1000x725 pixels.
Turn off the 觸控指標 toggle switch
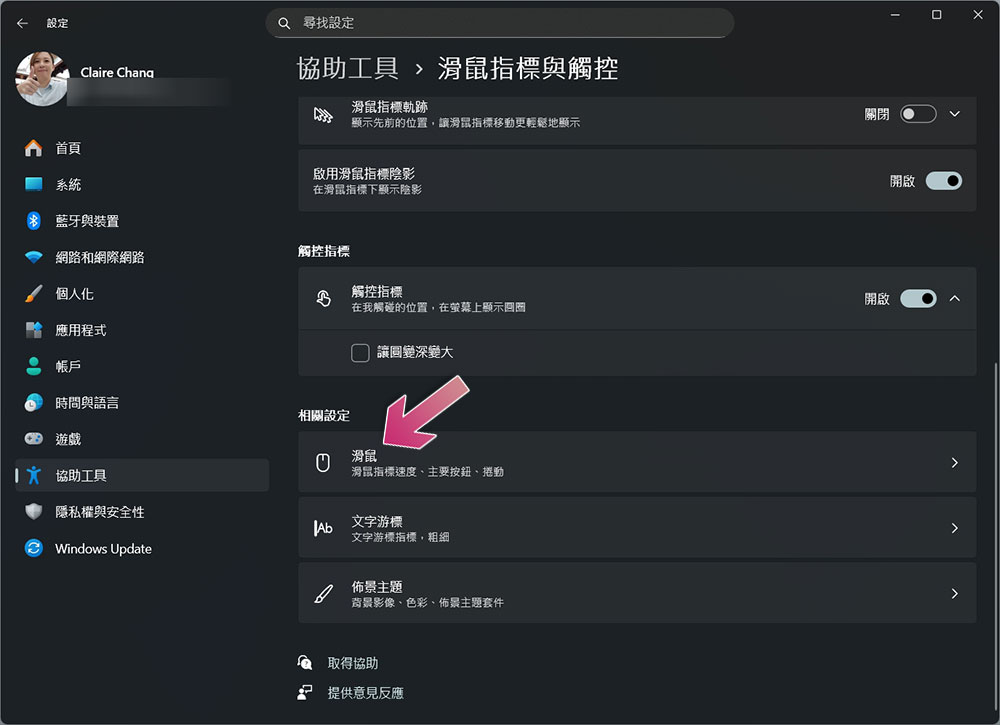point(918,298)
